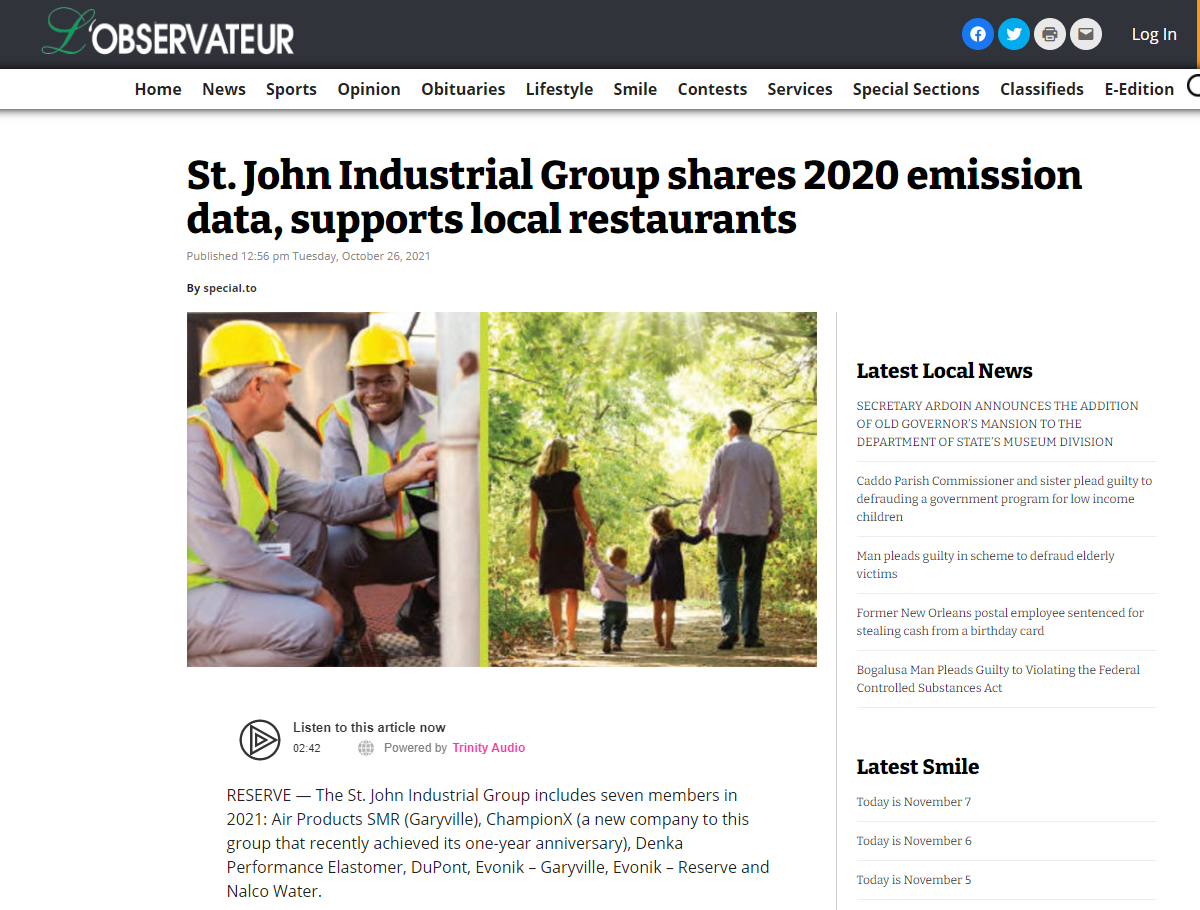Go to the Sports section

point(291,89)
